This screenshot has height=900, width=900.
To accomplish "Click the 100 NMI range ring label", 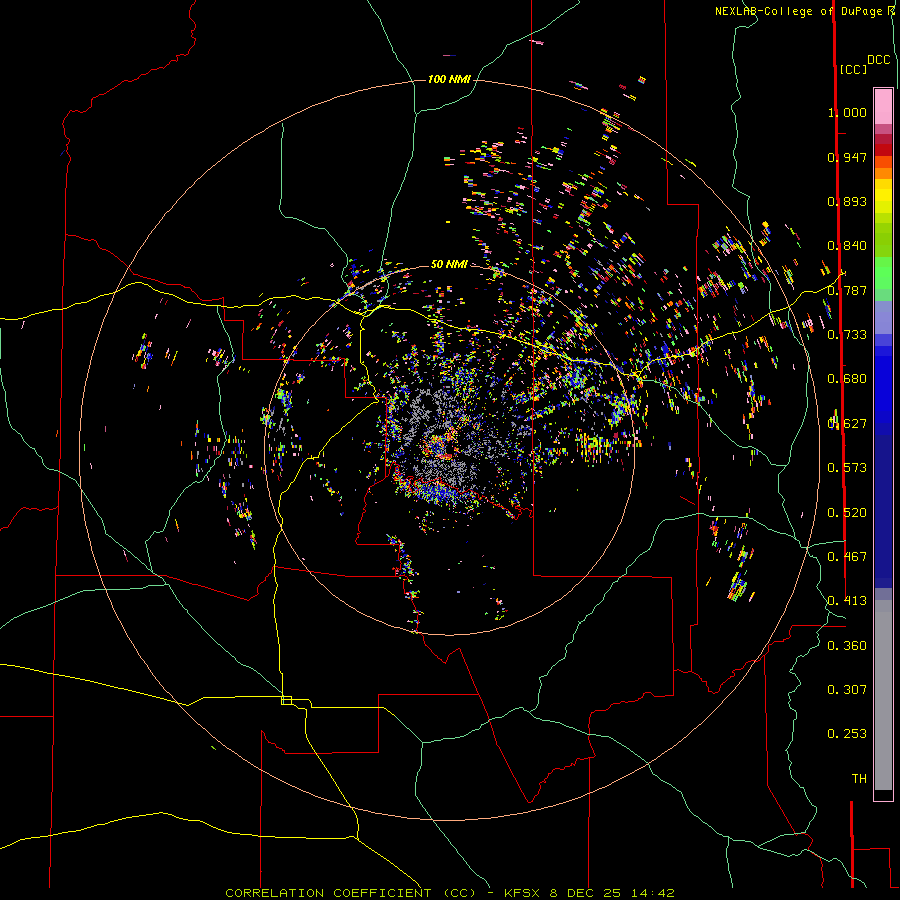I will pyautogui.click(x=449, y=79).
